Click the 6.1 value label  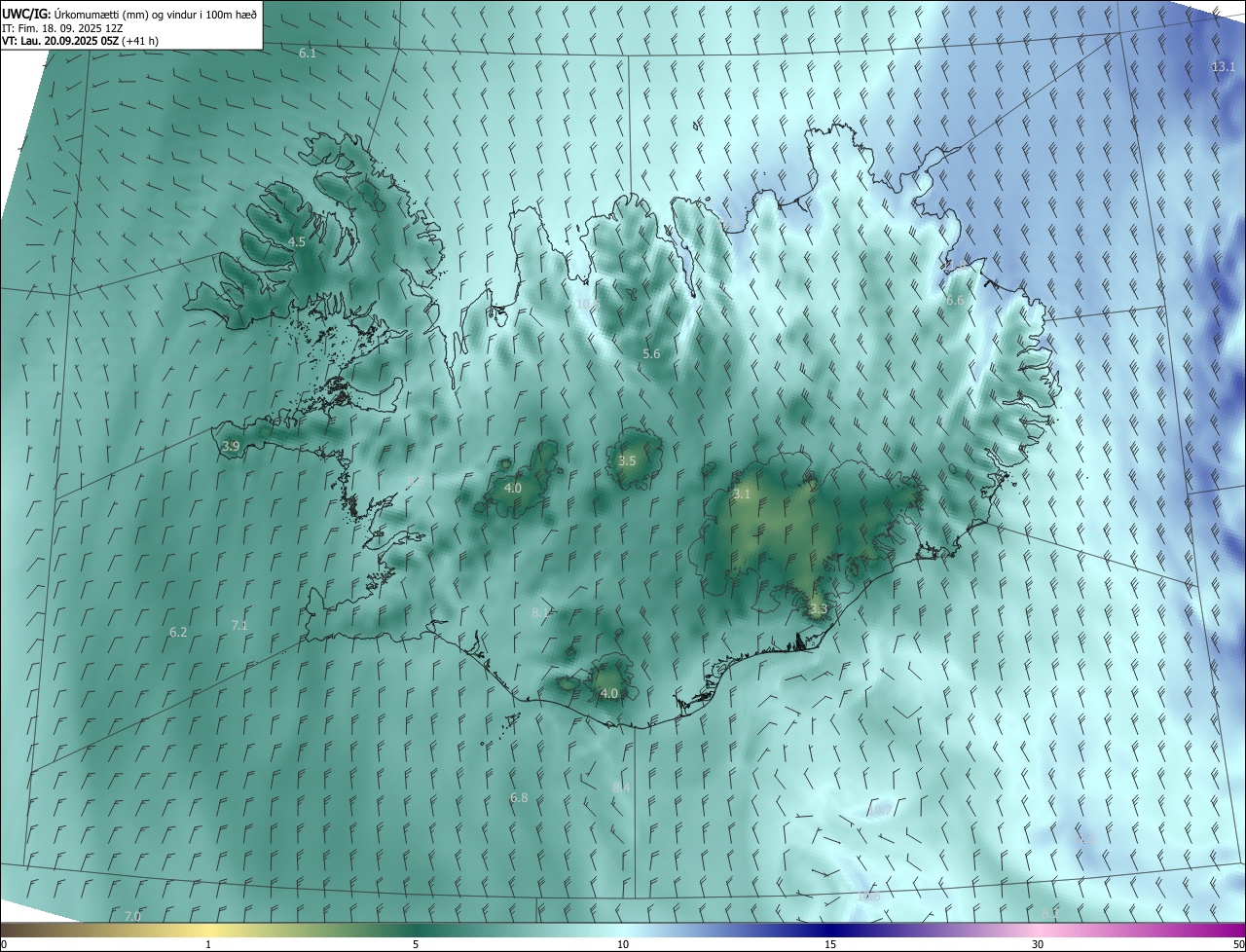tap(307, 53)
